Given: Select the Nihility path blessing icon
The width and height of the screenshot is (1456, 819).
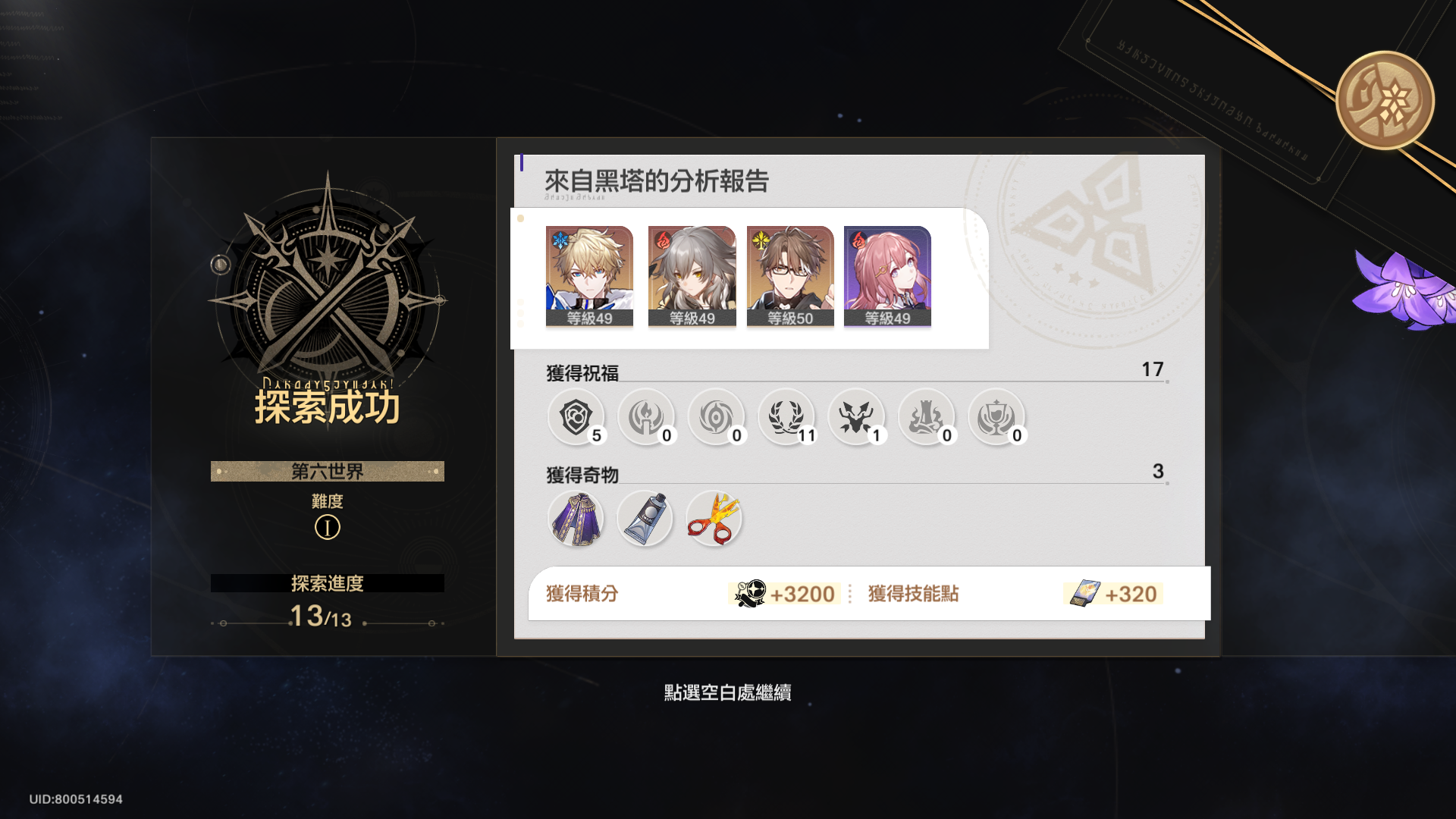Looking at the screenshot, I should (716, 417).
